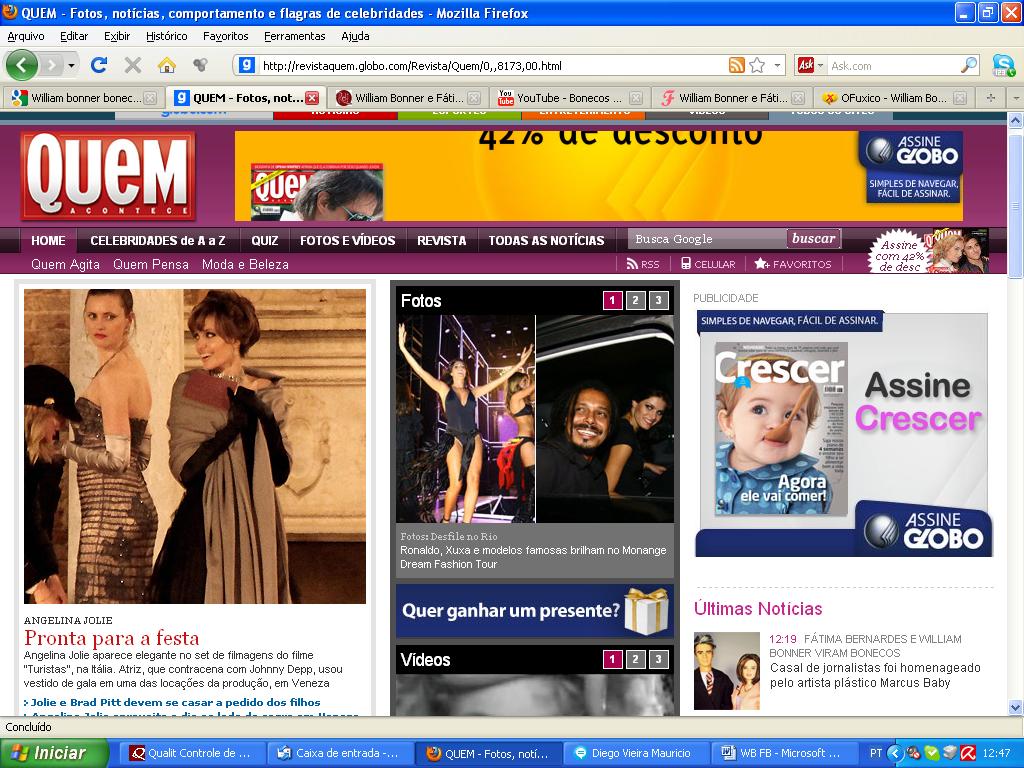The height and width of the screenshot is (768, 1024).
Task: Select page 2 in Fotos panel
Action: pyautogui.click(x=635, y=300)
